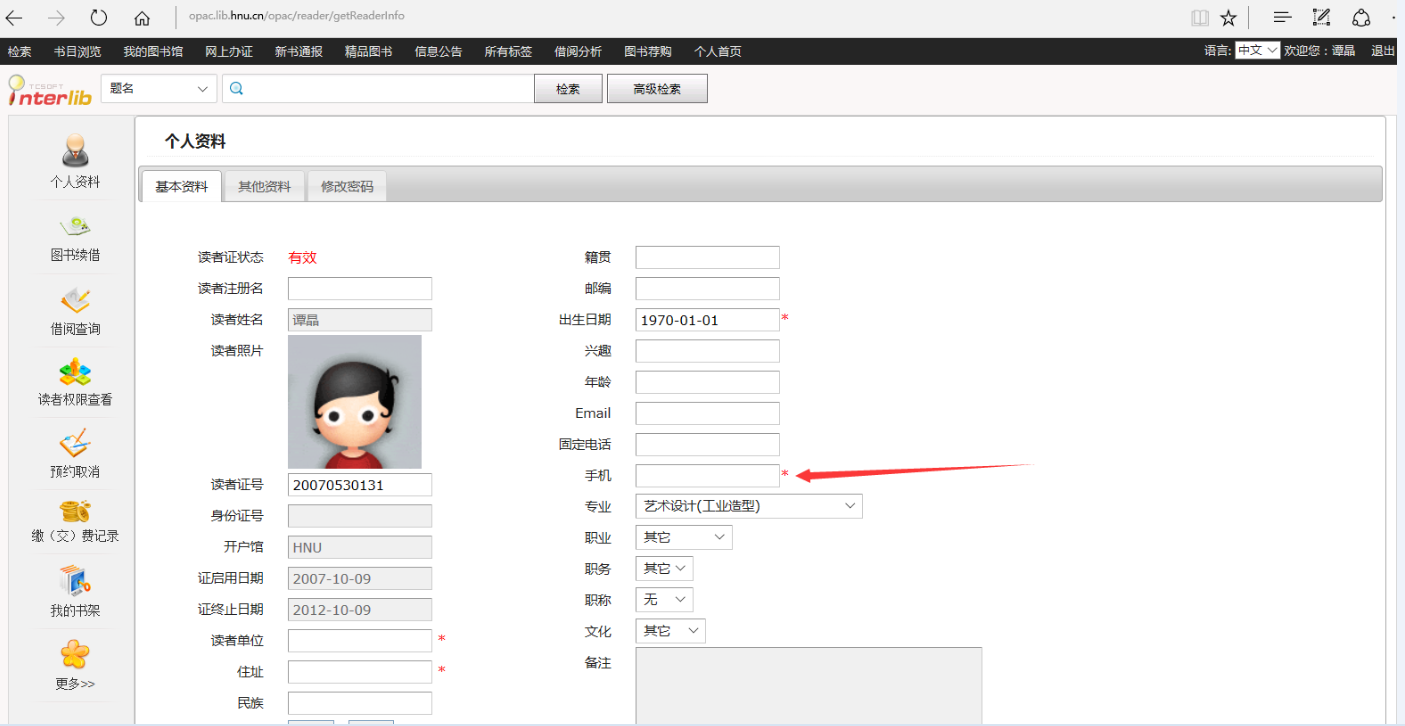Open 个人资料 sidebar icon
This screenshot has width=1405, height=726.
(x=75, y=152)
